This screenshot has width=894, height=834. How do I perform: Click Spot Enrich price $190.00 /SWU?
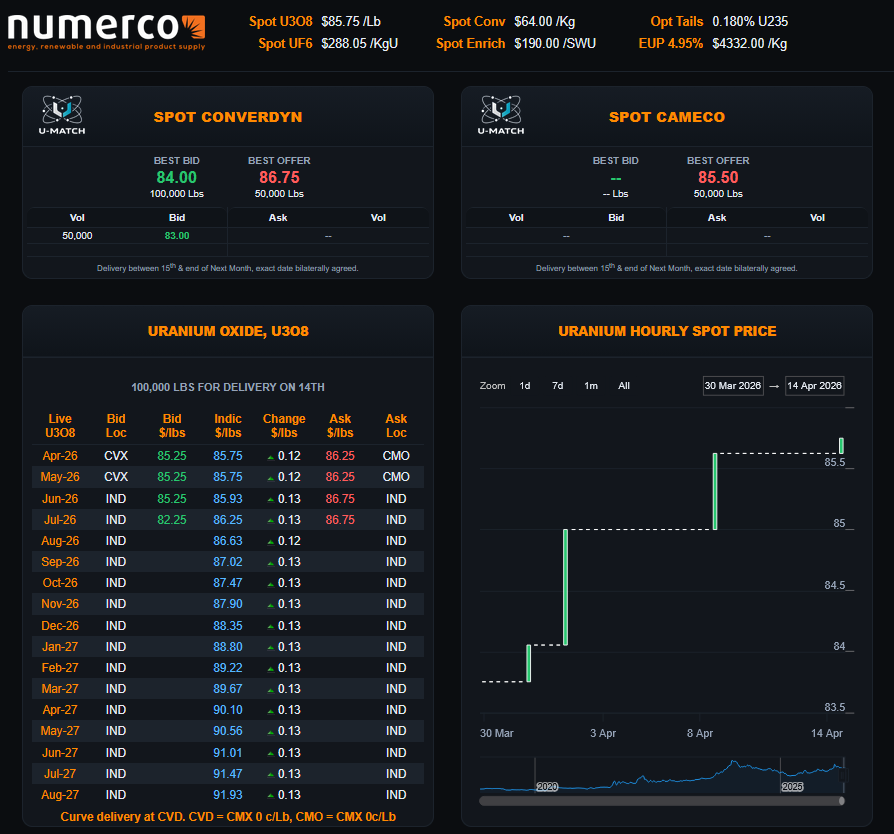pos(555,43)
